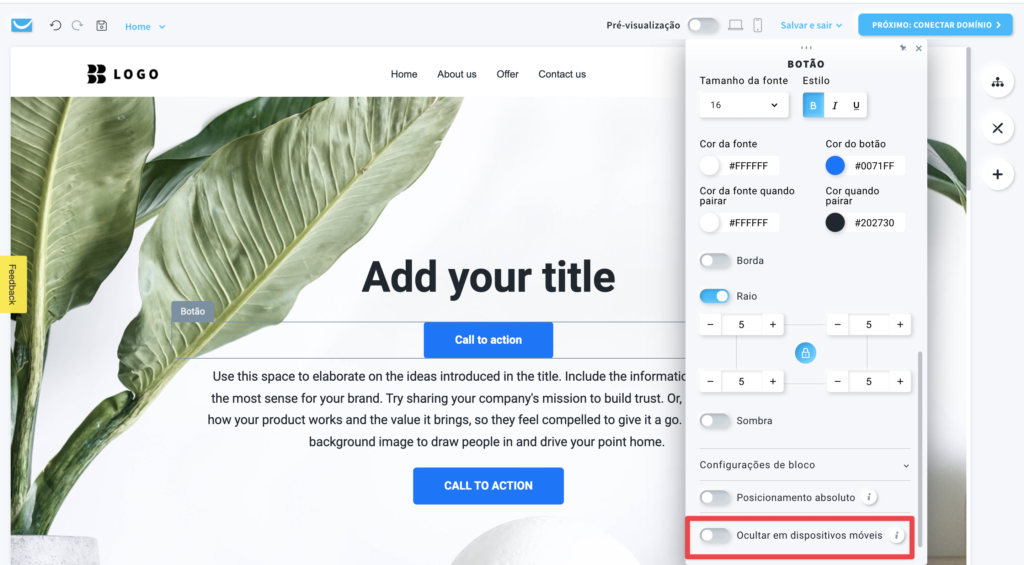Expand Configurações de bloco section
This screenshot has height=565, width=1024.
tap(805, 465)
